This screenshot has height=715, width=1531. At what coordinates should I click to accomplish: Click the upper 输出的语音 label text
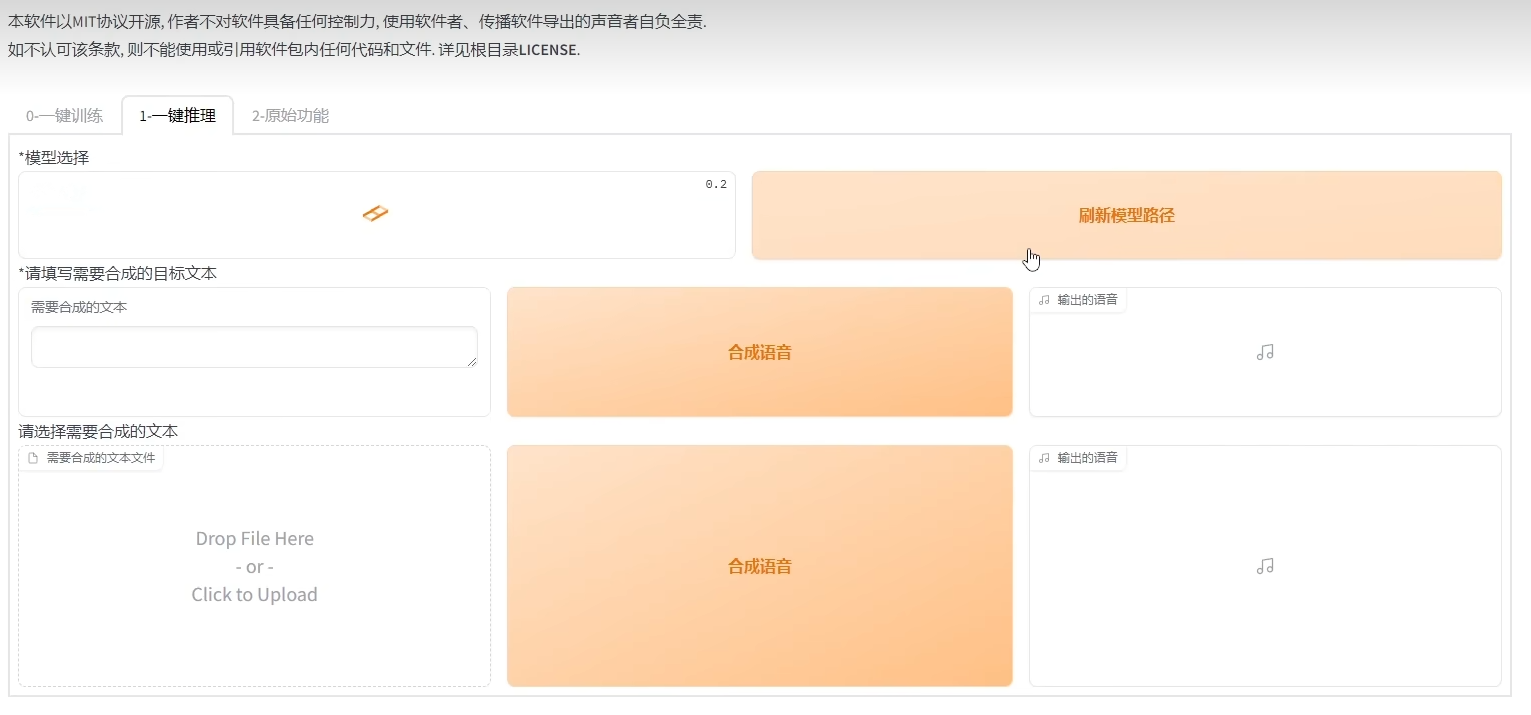point(1087,300)
